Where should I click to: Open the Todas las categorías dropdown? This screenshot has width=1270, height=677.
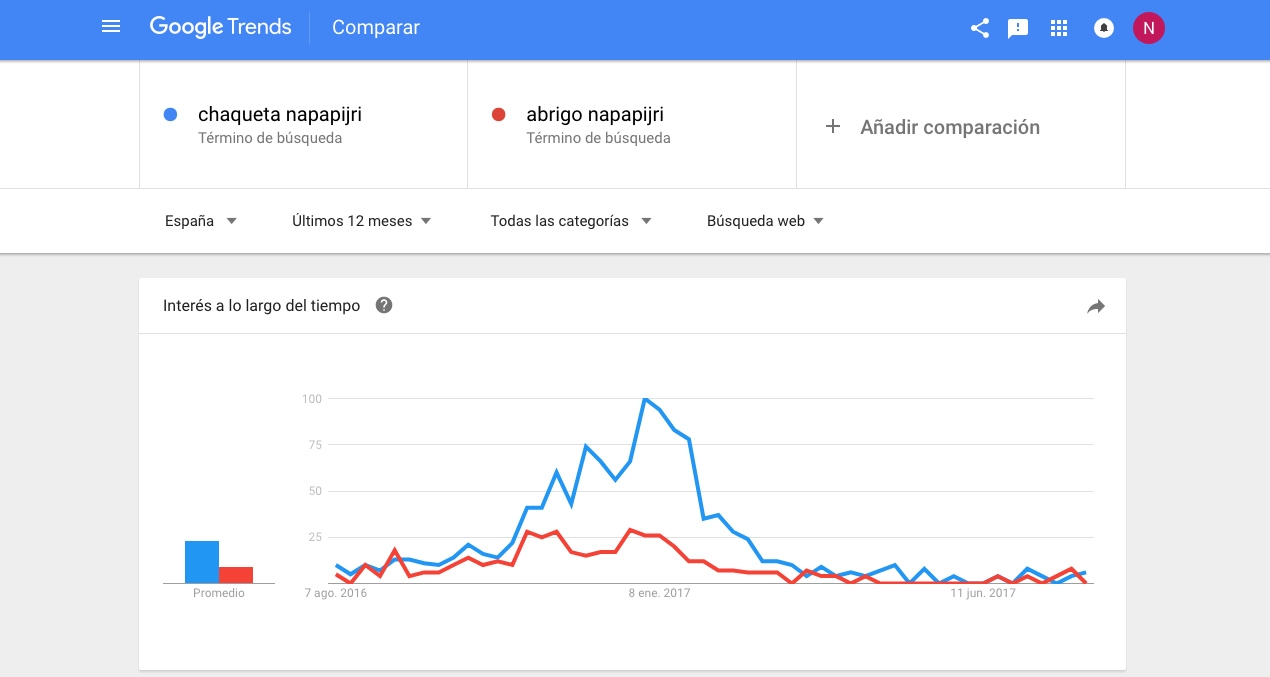[x=570, y=220]
